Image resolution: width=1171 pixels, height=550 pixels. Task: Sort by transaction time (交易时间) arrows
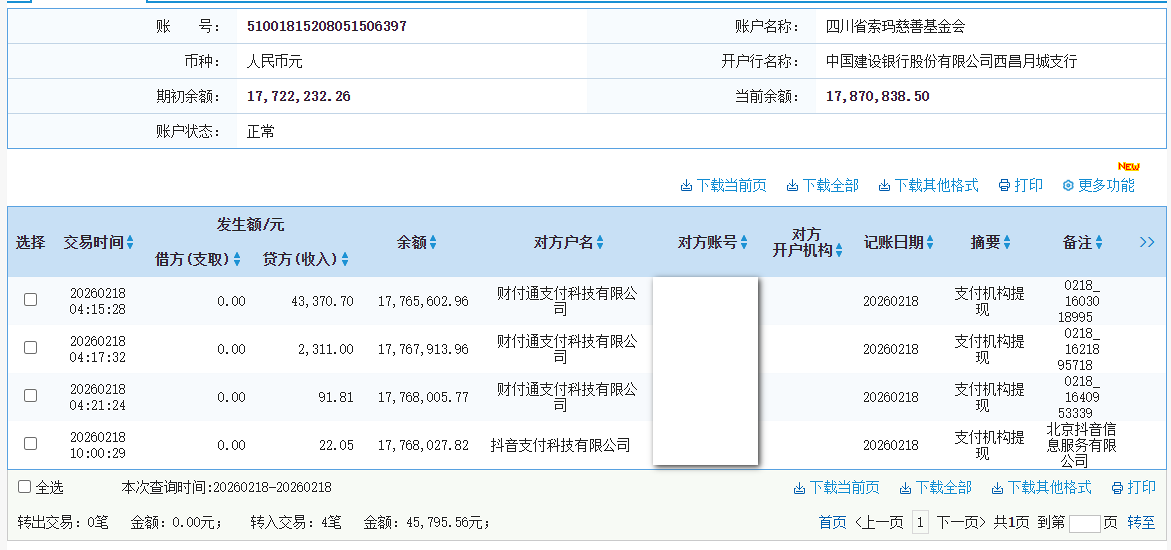coord(130,243)
